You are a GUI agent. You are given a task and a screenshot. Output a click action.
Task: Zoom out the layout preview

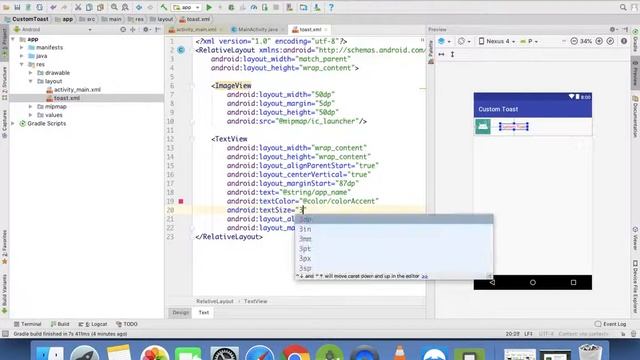(574, 41)
